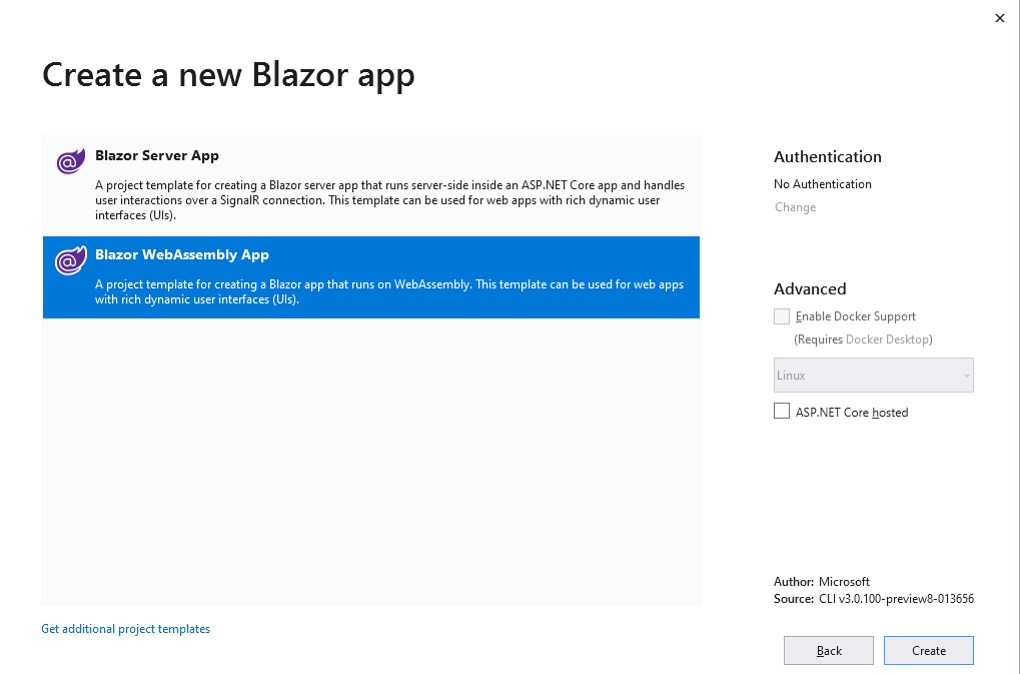This screenshot has width=1020, height=674.
Task: Open the Linux OS dropdown
Action: [873, 375]
